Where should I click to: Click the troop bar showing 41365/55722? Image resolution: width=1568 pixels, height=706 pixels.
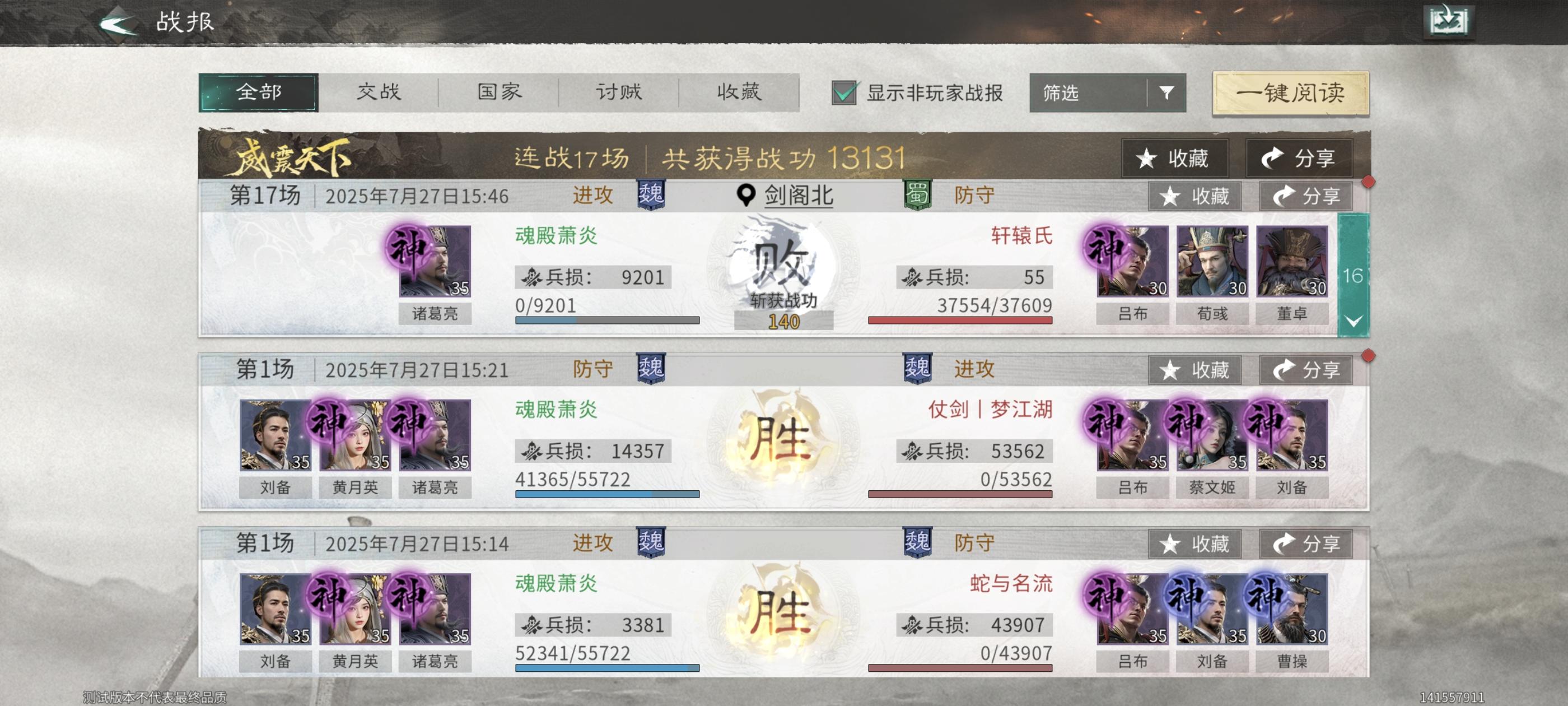point(607,494)
